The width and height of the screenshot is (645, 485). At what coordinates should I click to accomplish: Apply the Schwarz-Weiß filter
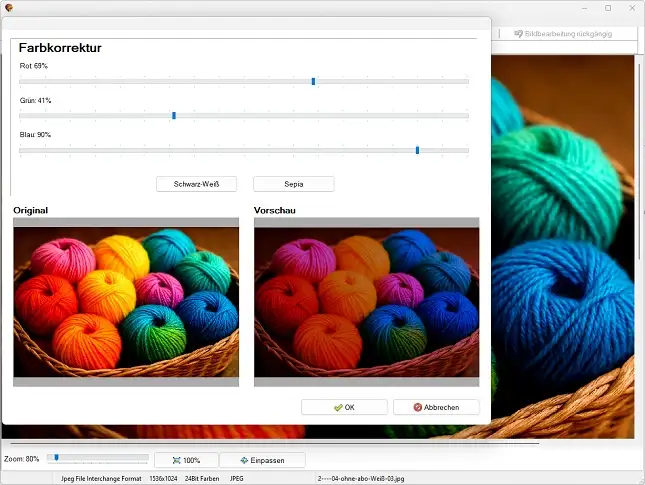[196, 184]
